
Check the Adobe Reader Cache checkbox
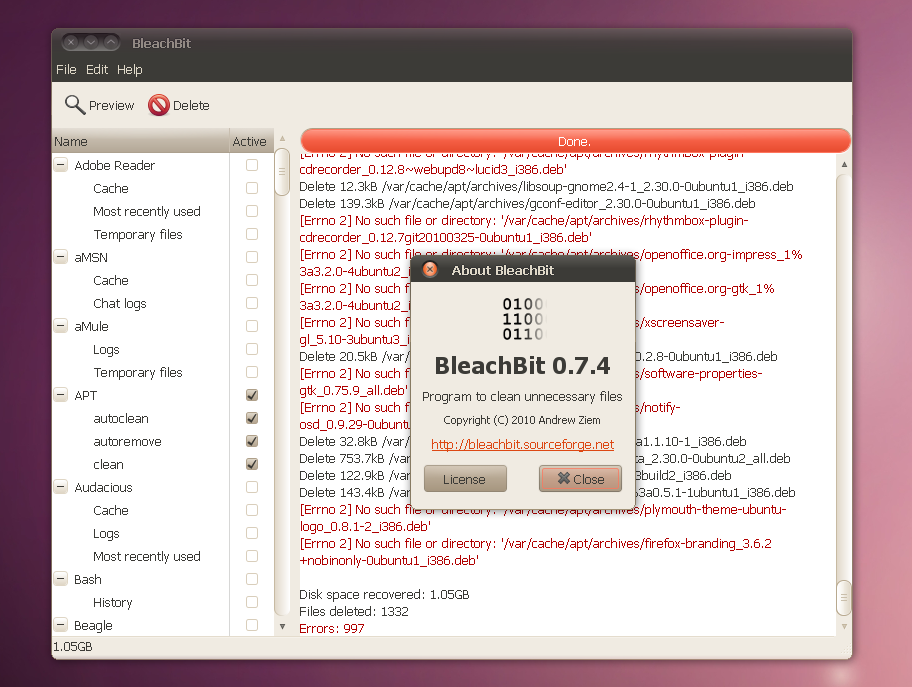pyautogui.click(x=252, y=188)
